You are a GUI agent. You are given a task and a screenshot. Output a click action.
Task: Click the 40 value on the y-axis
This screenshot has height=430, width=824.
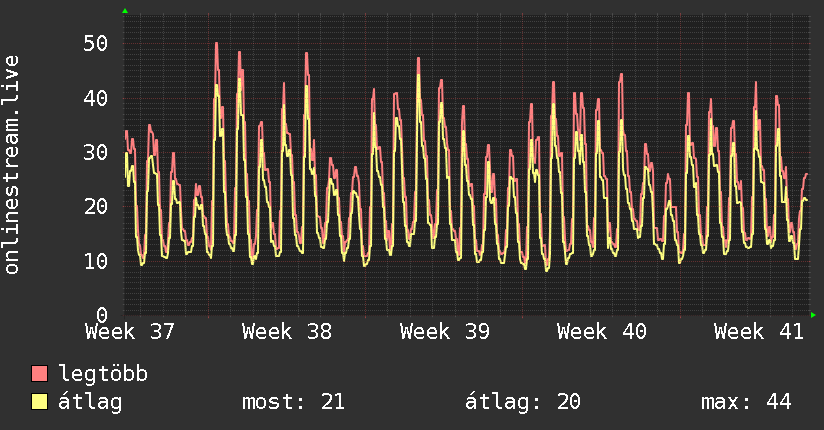(96, 98)
